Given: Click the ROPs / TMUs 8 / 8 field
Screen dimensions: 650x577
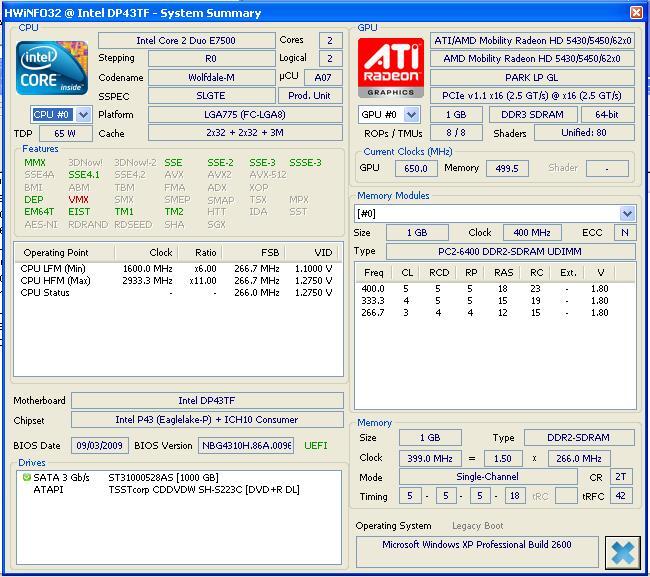Looking at the screenshot, I should pyautogui.click(x=456, y=133).
